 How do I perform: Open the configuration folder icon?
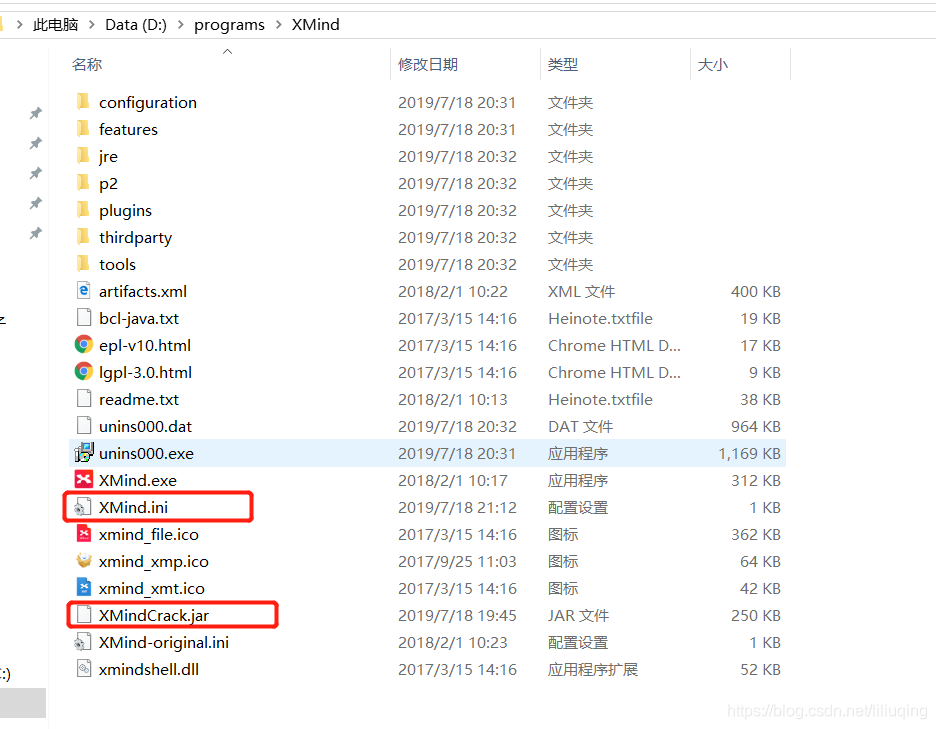pyautogui.click(x=84, y=102)
